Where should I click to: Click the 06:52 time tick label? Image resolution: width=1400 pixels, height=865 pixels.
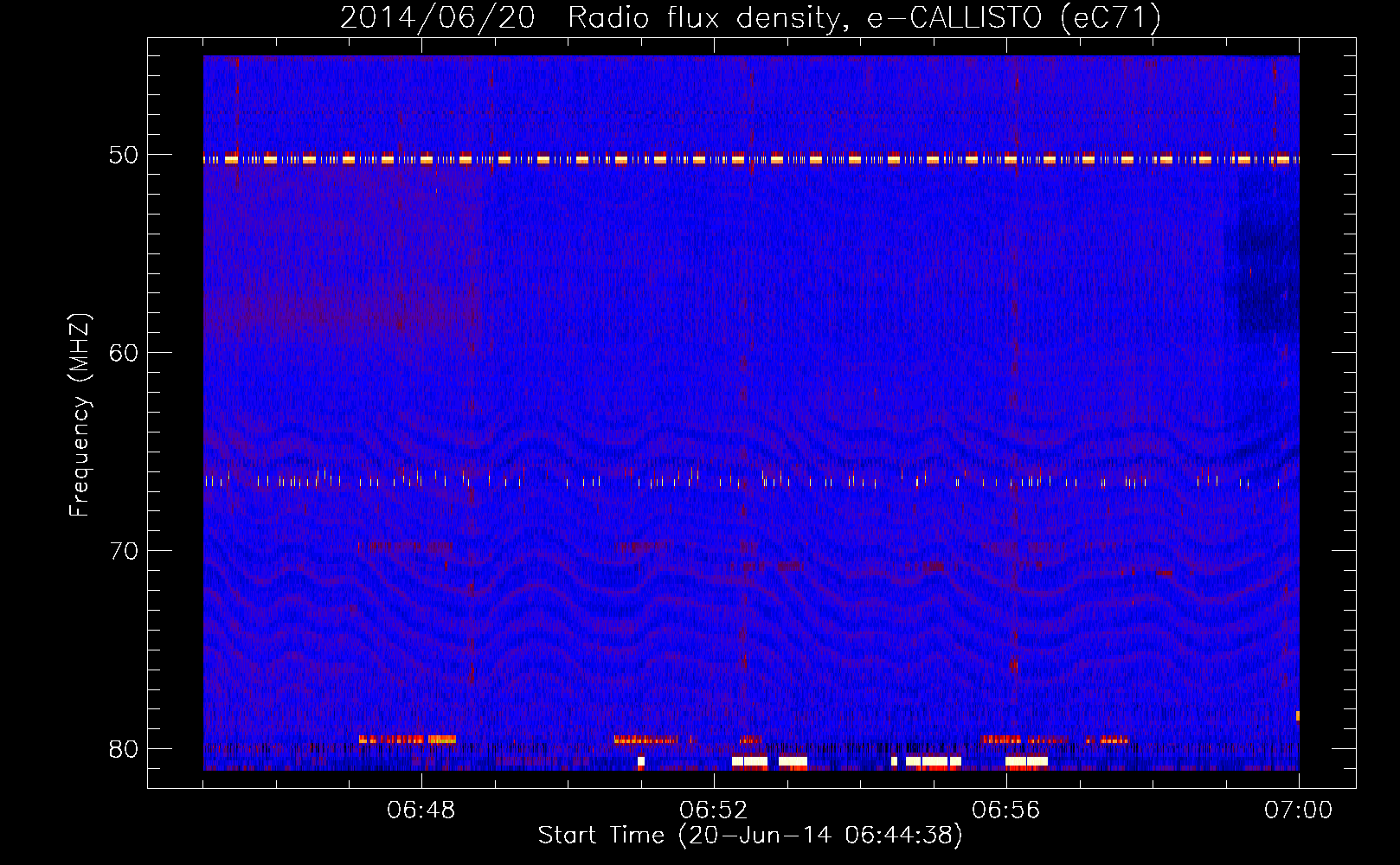[714, 811]
